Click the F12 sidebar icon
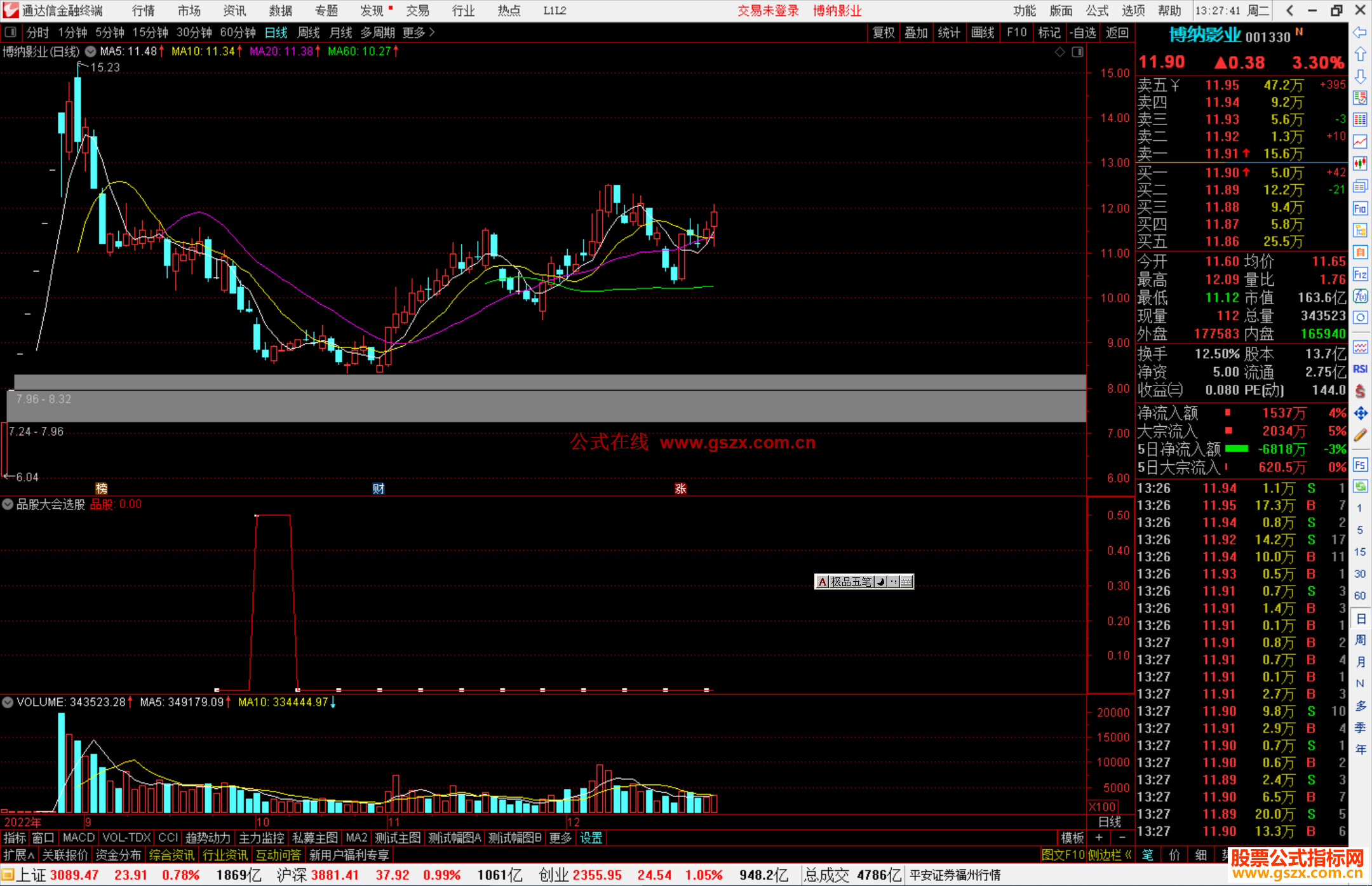1372x886 pixels. 1360,274
